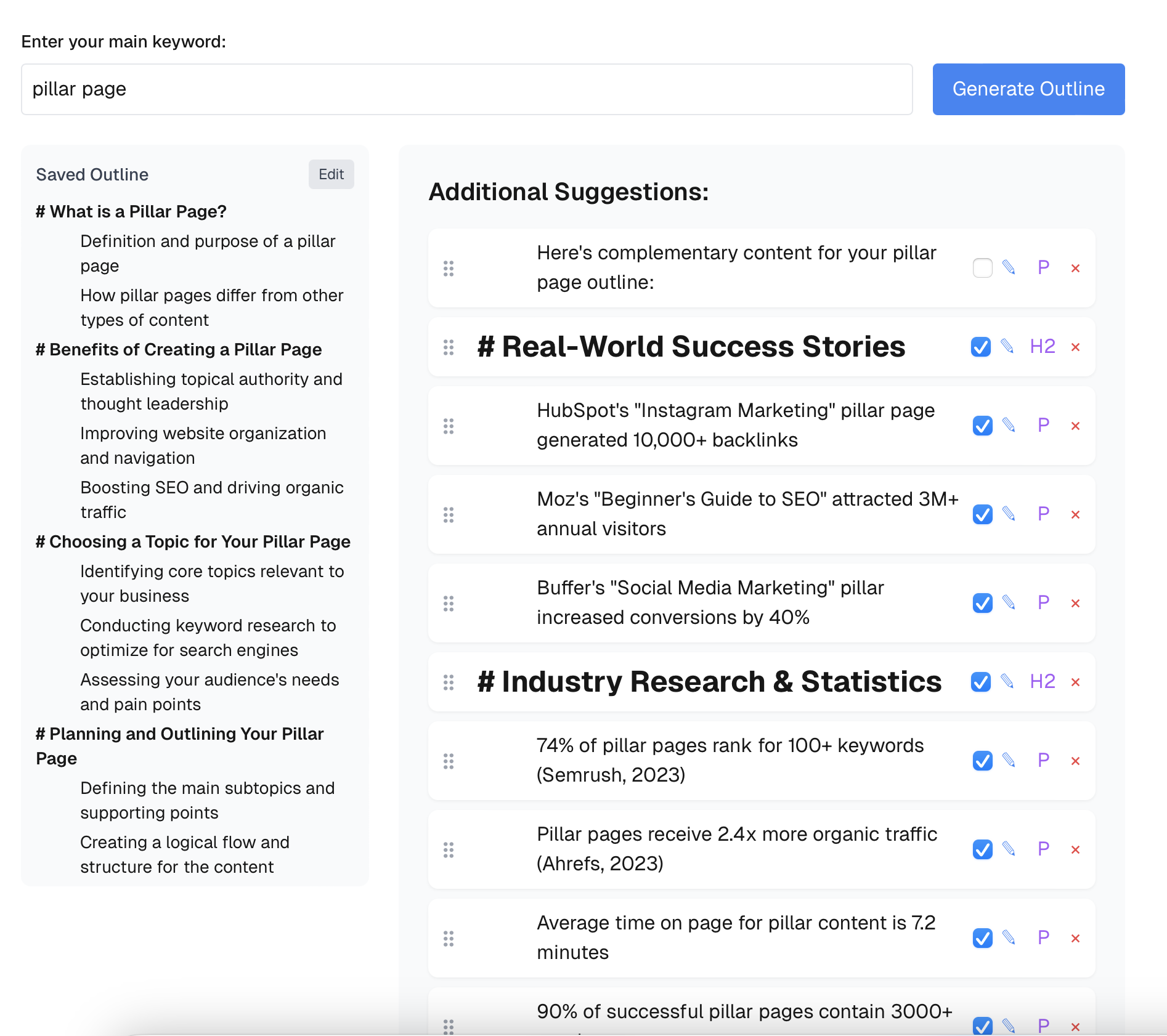Check the complementary content intro checkbox

click(982, 268)
